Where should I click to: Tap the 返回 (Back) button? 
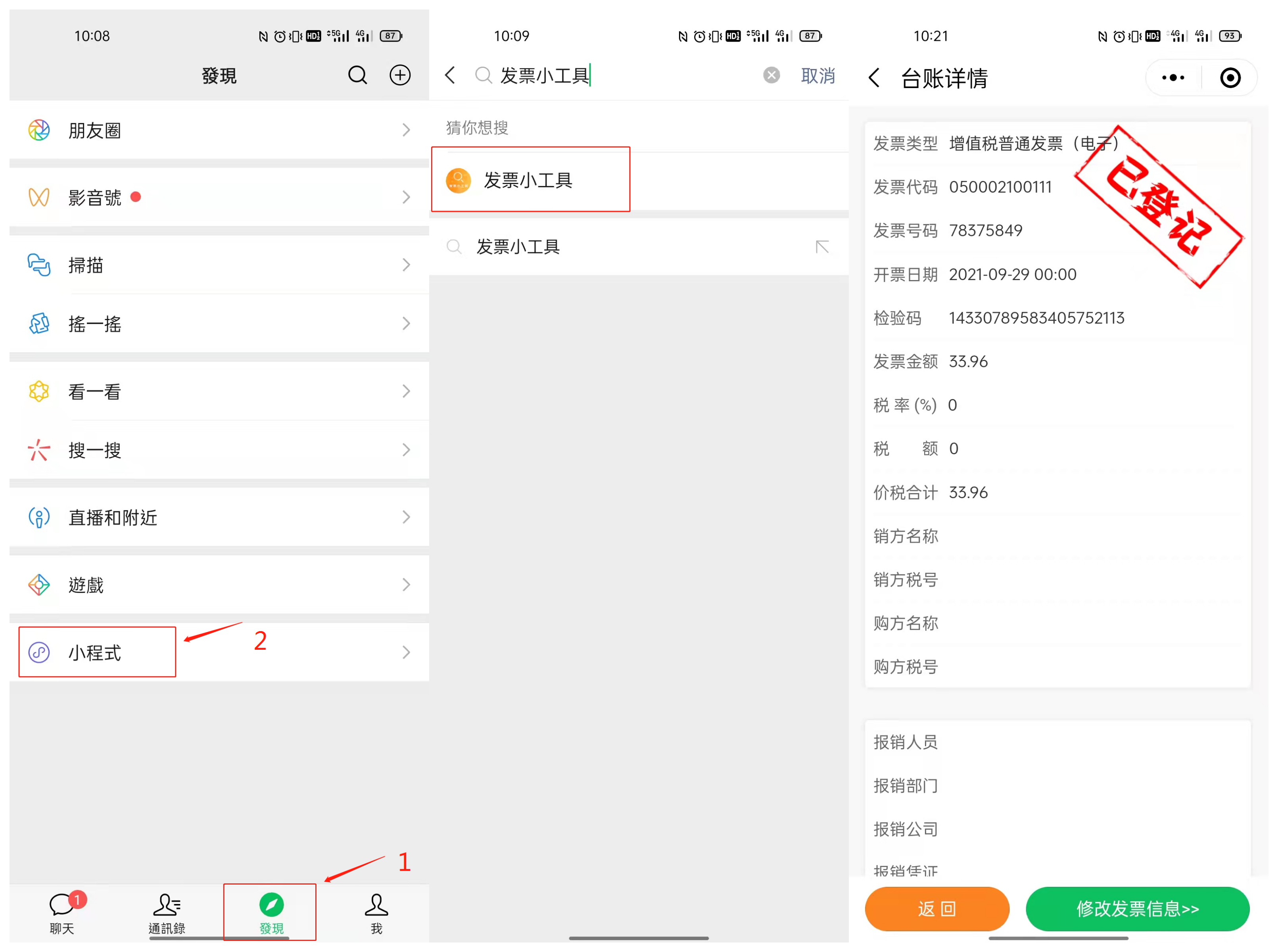(x=937, y=909)
